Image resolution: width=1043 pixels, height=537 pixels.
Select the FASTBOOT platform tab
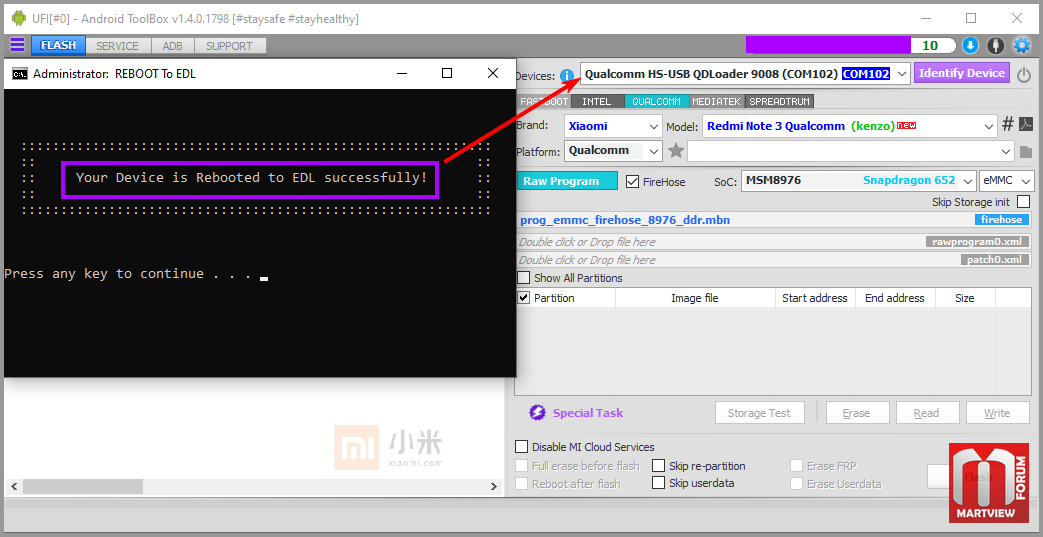click(544, 102)
